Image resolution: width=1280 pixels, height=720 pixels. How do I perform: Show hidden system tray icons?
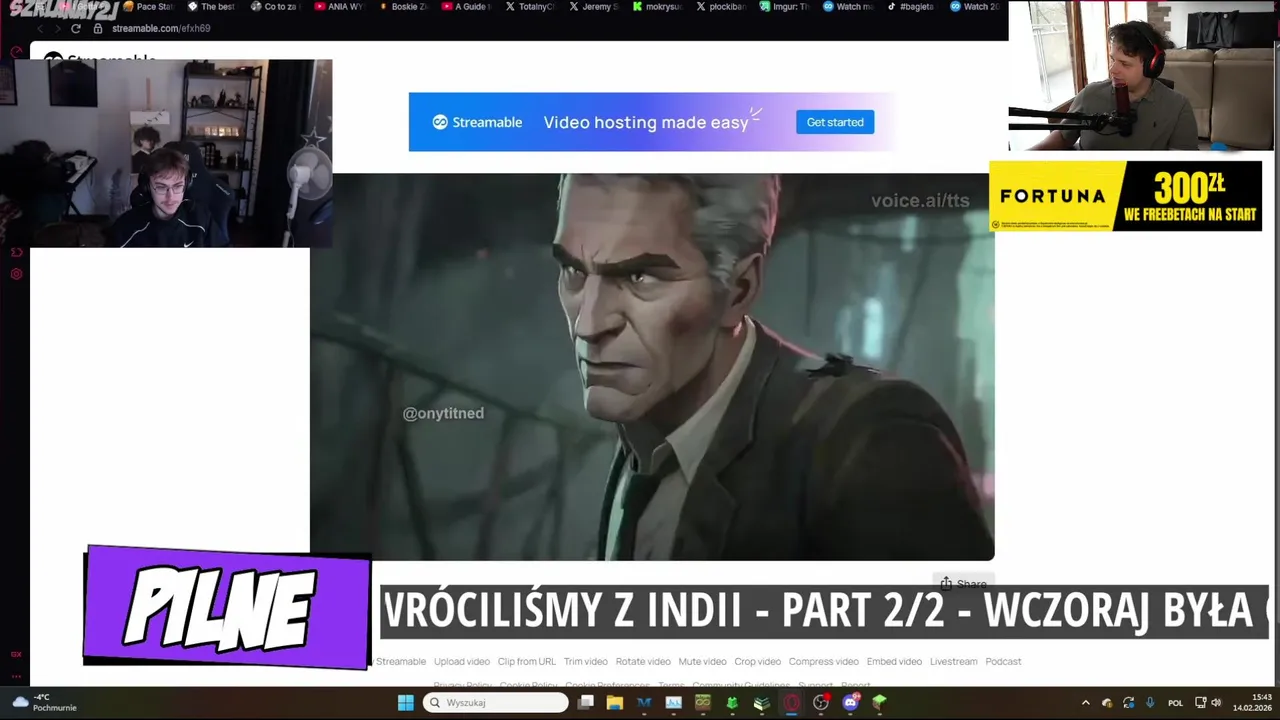1085,703
